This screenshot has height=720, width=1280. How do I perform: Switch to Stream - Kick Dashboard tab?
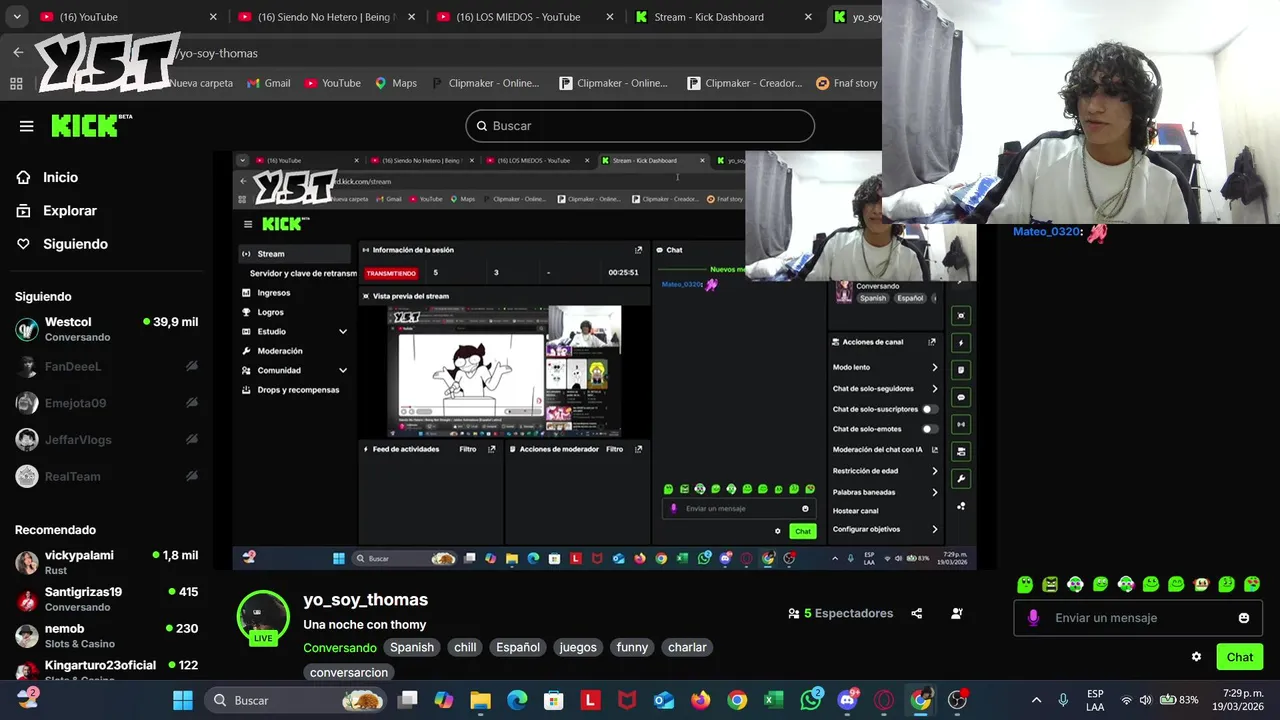tap(722, 17)
